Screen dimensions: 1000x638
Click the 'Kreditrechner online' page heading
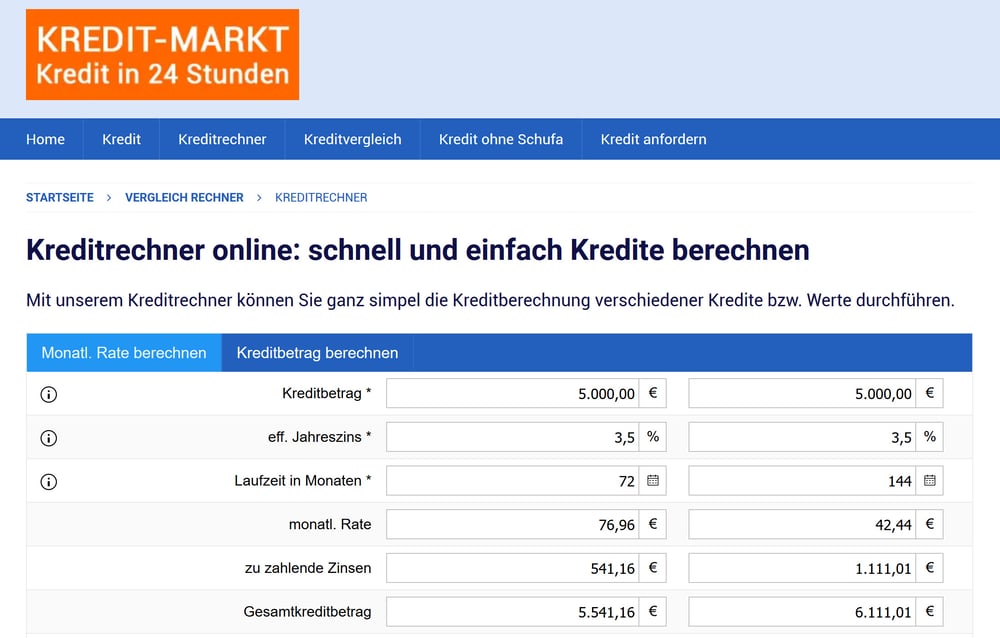click(418, 249)
